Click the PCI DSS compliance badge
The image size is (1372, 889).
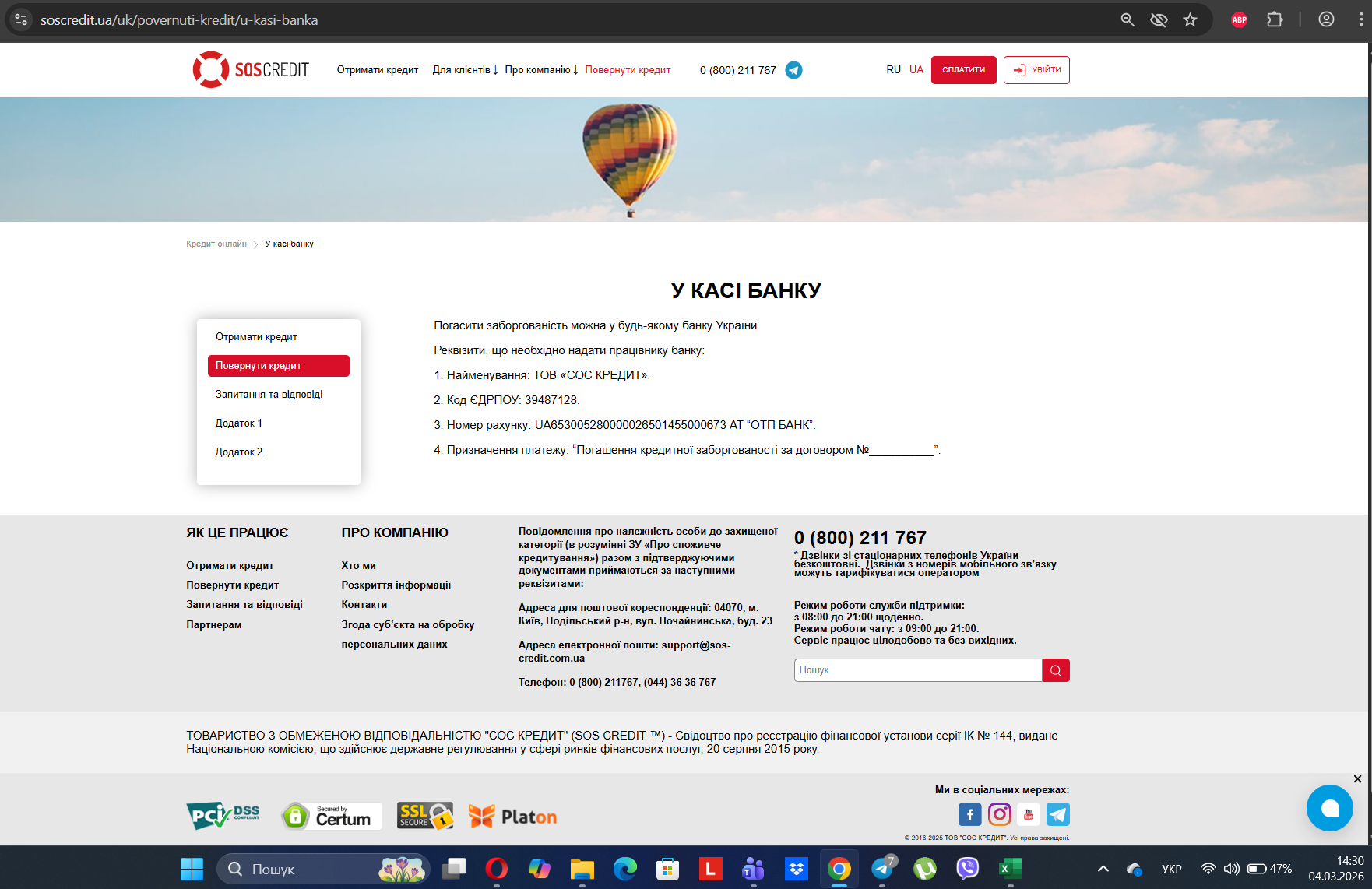pos(223,816)
